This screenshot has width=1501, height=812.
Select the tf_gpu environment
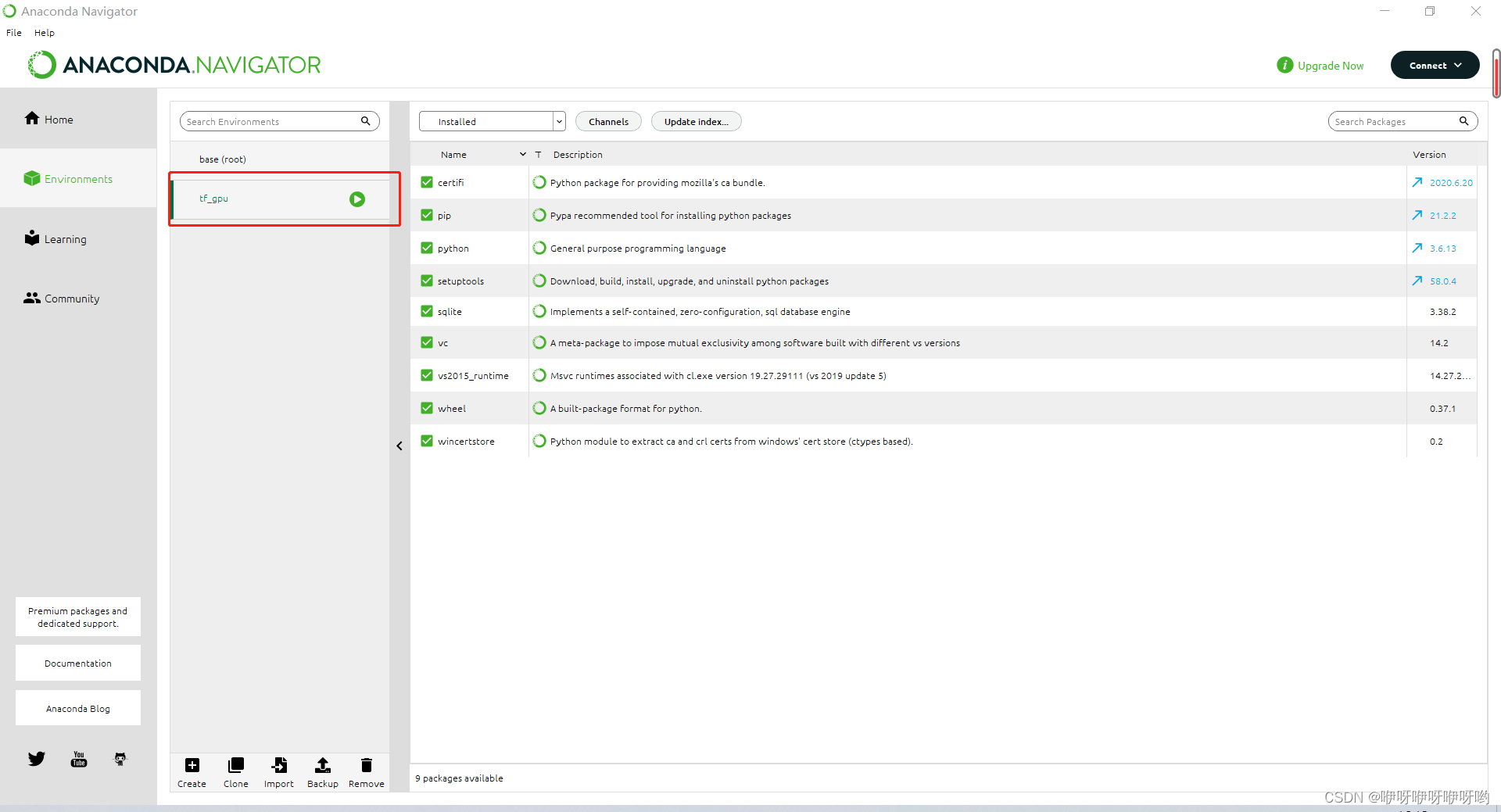click(280, 199)
